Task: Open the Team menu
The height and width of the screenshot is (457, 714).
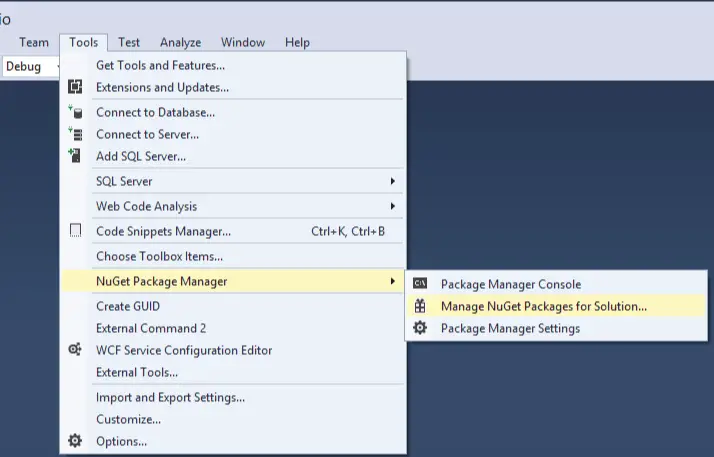Action: (34, 42)
